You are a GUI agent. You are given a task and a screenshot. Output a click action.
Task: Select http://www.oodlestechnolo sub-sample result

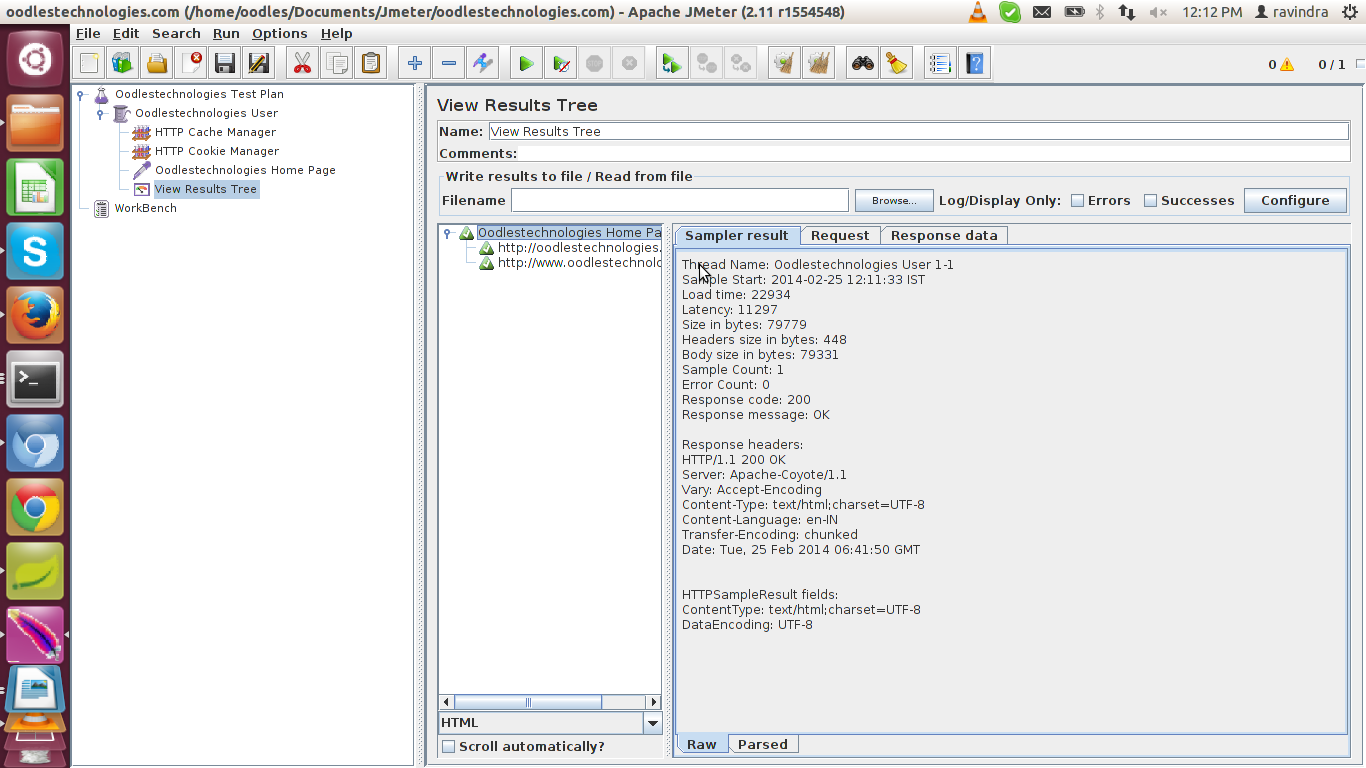[579, 263]
